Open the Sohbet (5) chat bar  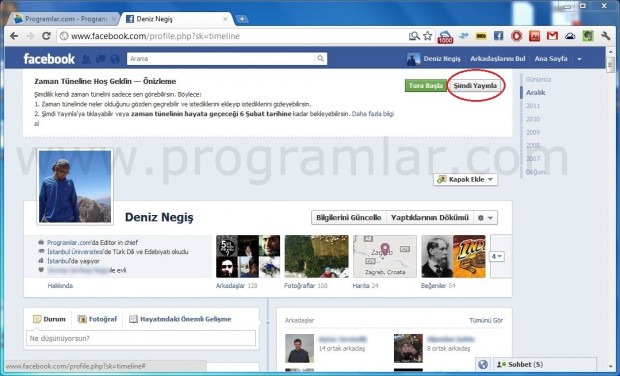545,364
